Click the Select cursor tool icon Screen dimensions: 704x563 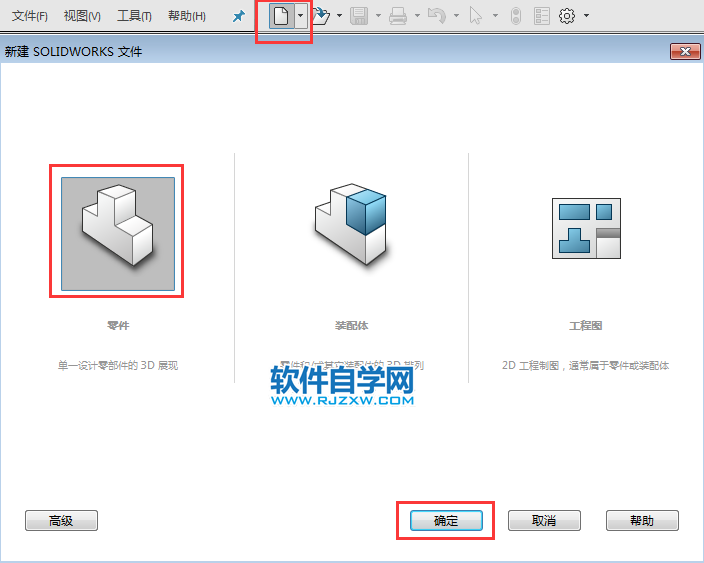pos(475,16)
